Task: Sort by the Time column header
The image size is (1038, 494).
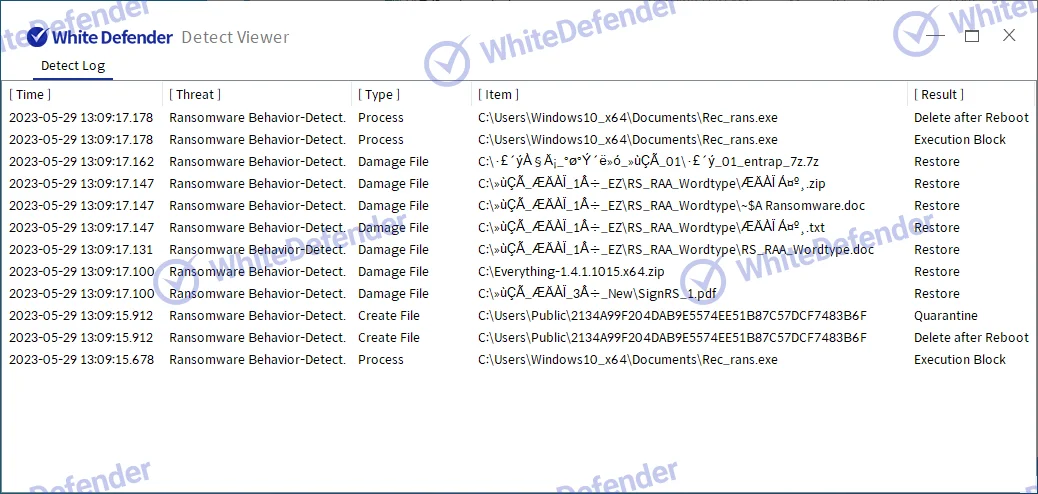Action: click(x=31, y=95)
